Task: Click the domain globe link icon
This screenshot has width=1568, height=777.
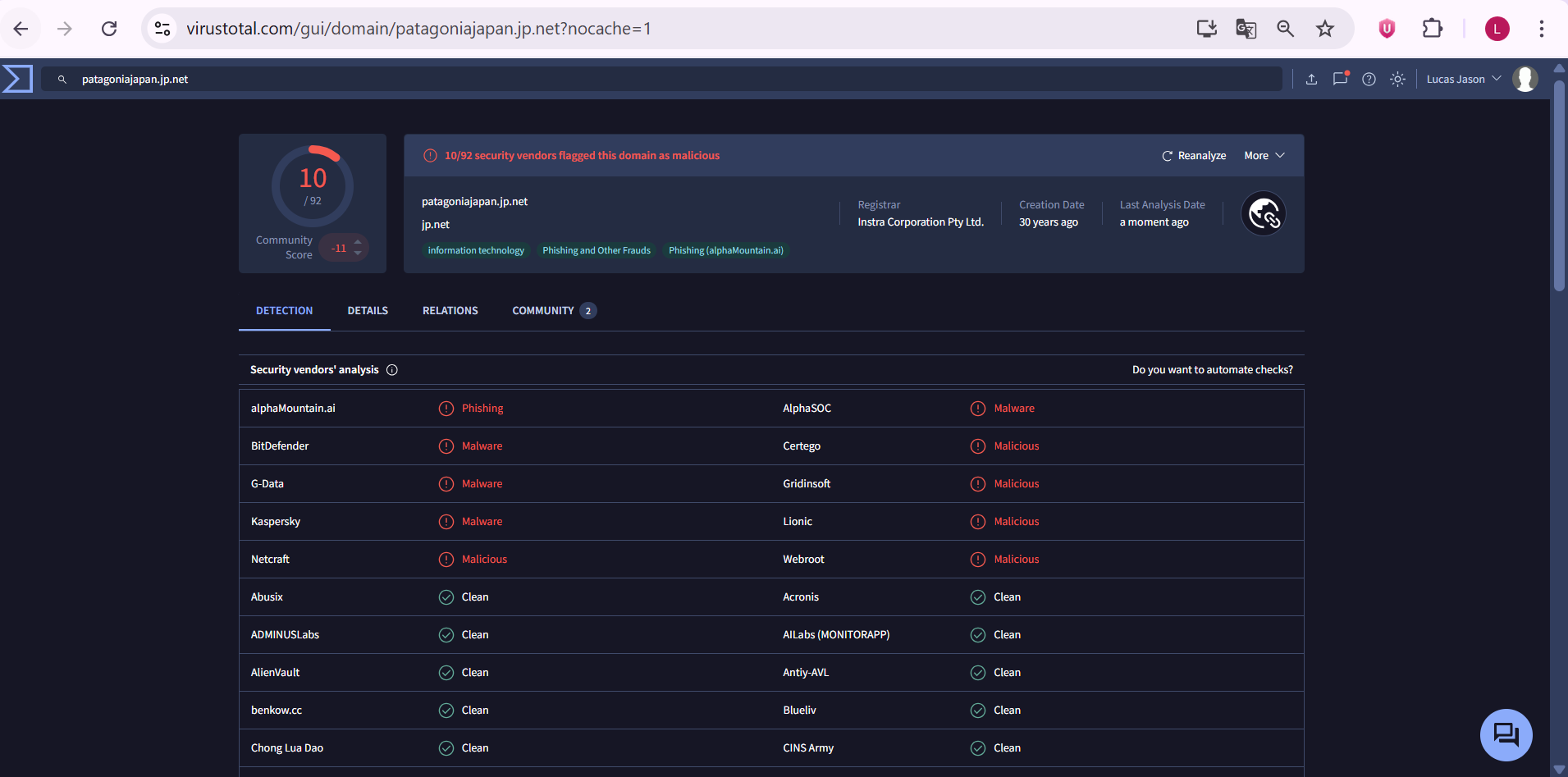Action: click(1264, 214)
